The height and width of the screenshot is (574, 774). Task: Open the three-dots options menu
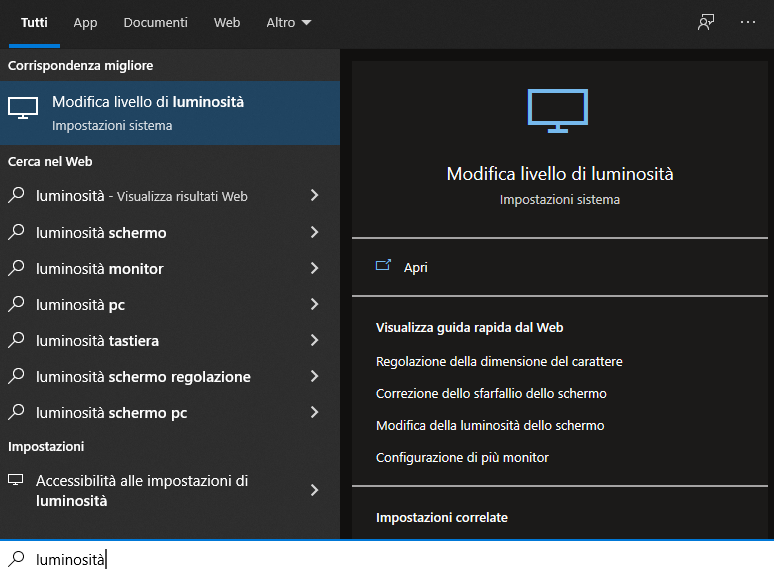748,22
